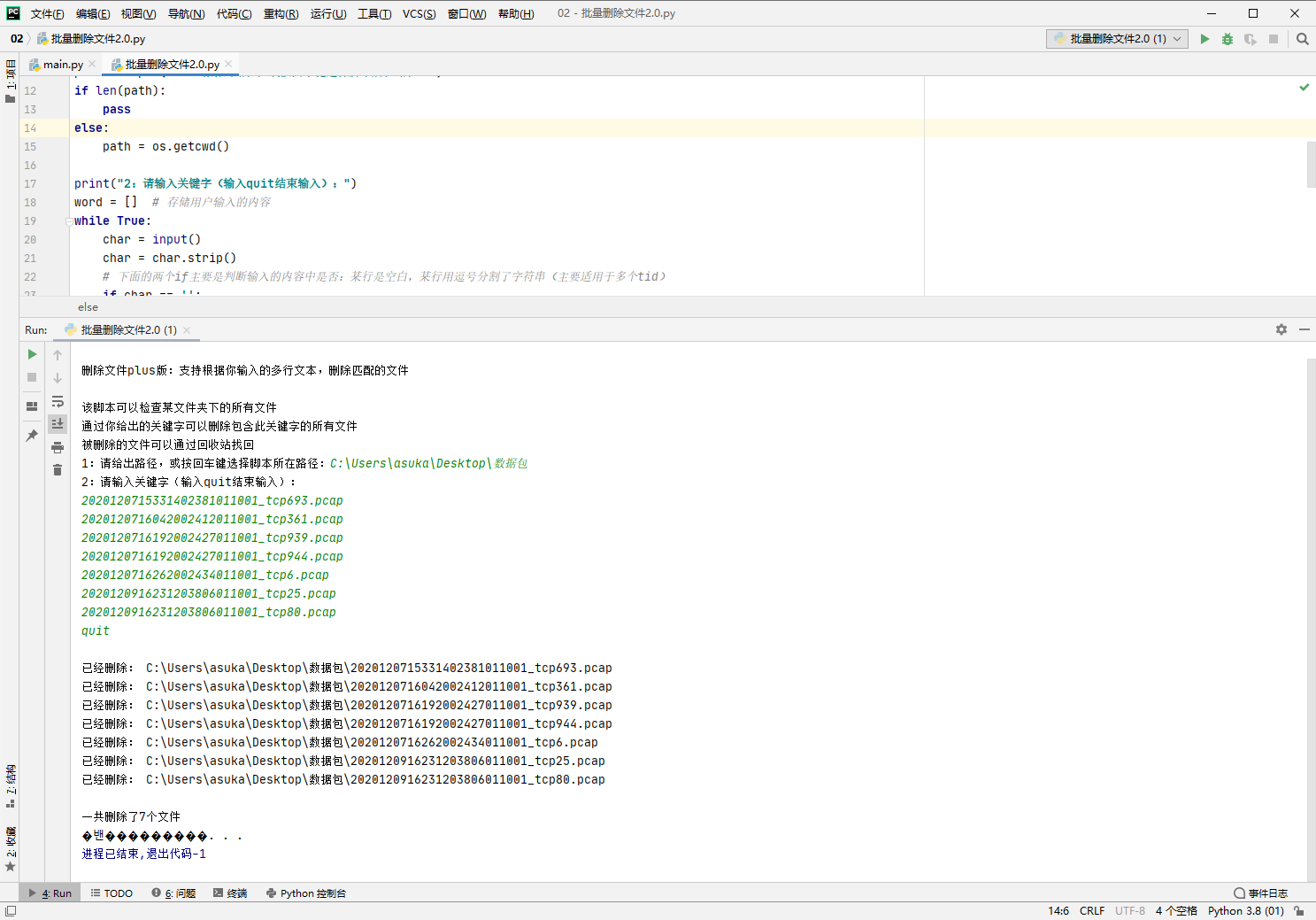Click the stop icon in top toolbar
The height and width of the screenshot is (920, 1316).
click(1274, 39)
